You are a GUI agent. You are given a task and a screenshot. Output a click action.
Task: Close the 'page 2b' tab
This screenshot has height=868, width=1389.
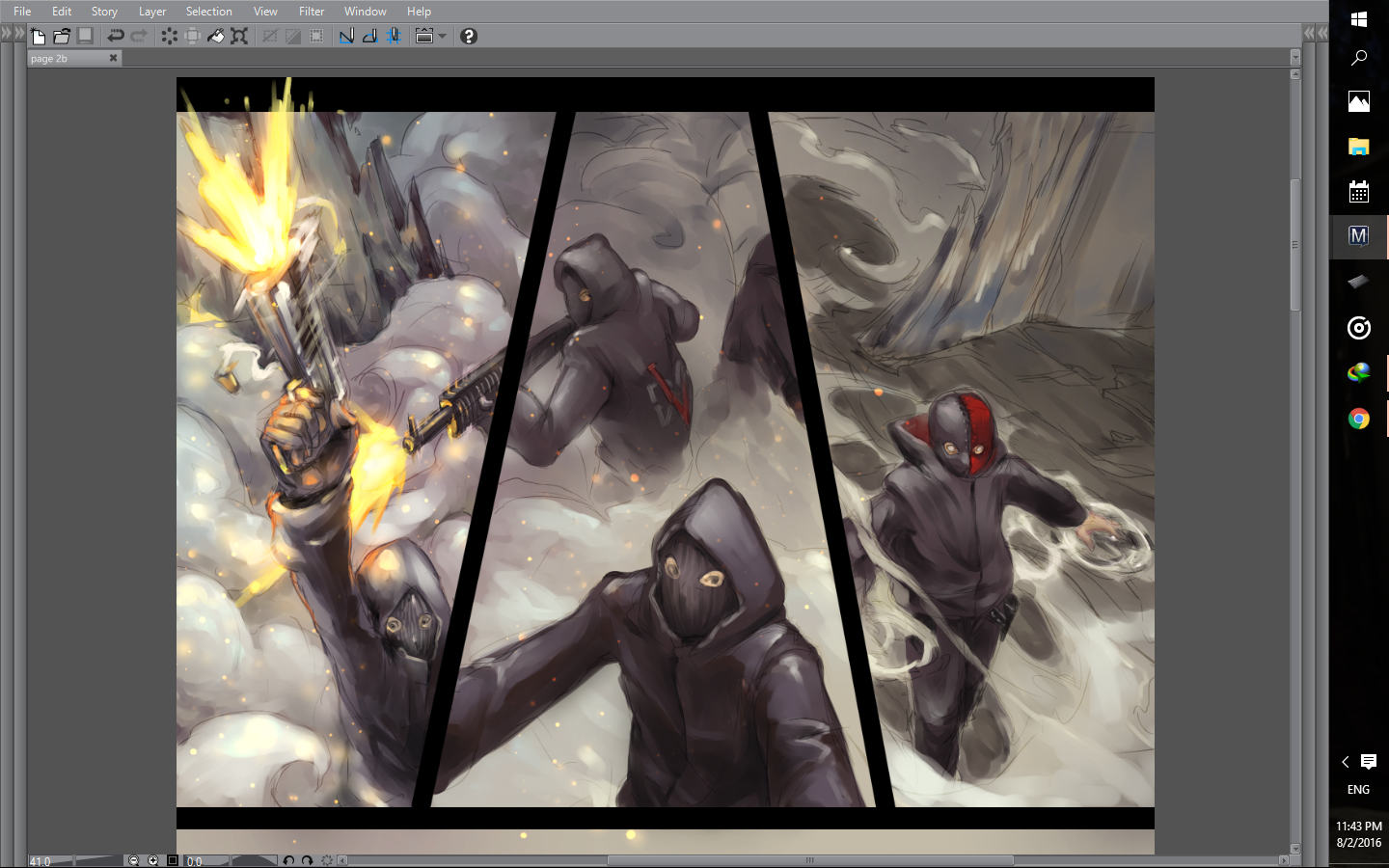[113, 58]
